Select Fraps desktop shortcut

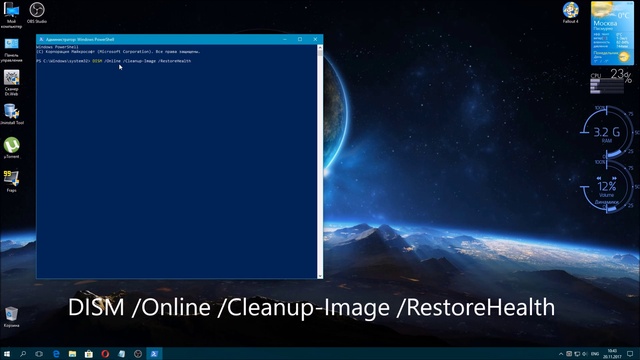(11, 181)
